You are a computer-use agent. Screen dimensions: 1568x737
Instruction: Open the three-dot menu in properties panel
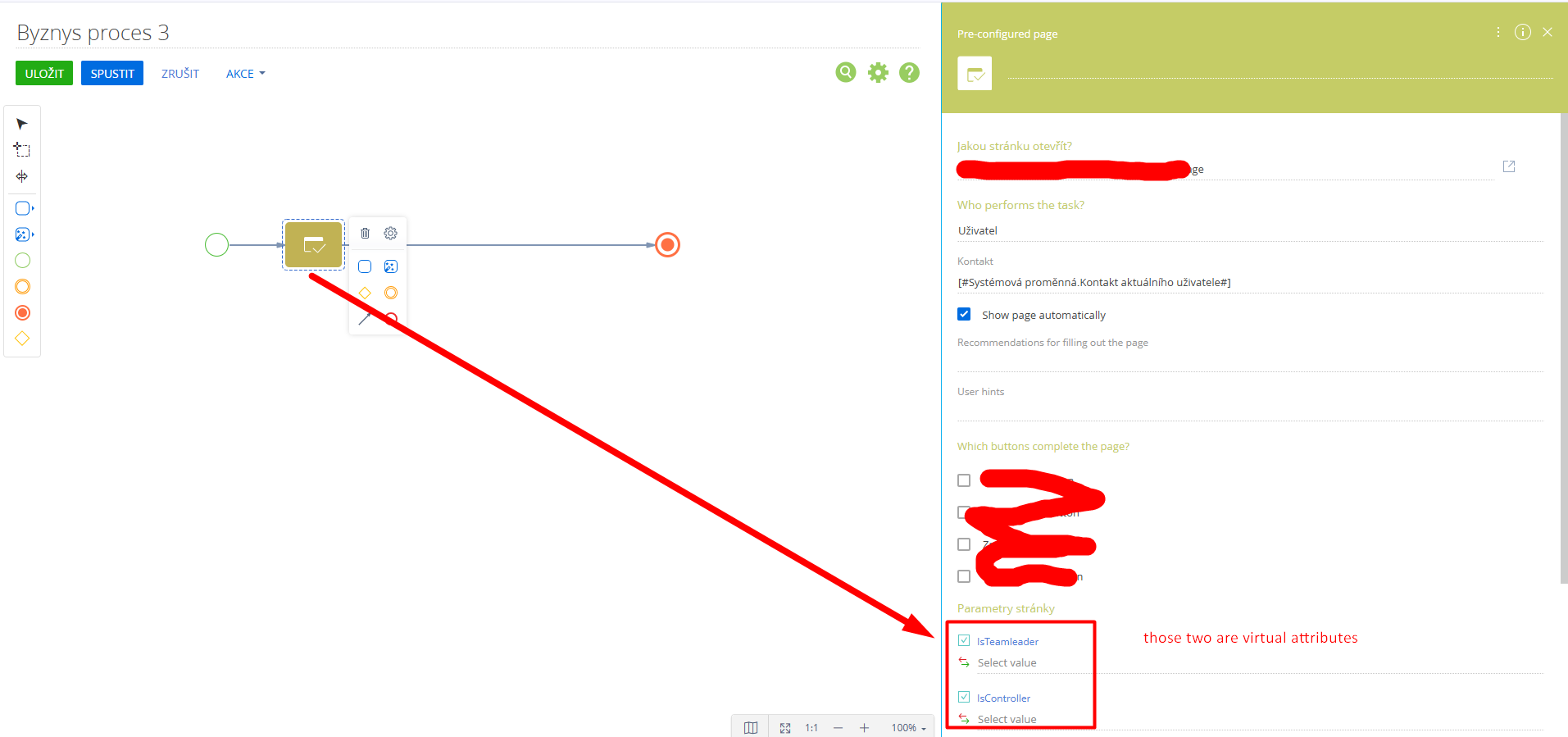pos(1498,32)
